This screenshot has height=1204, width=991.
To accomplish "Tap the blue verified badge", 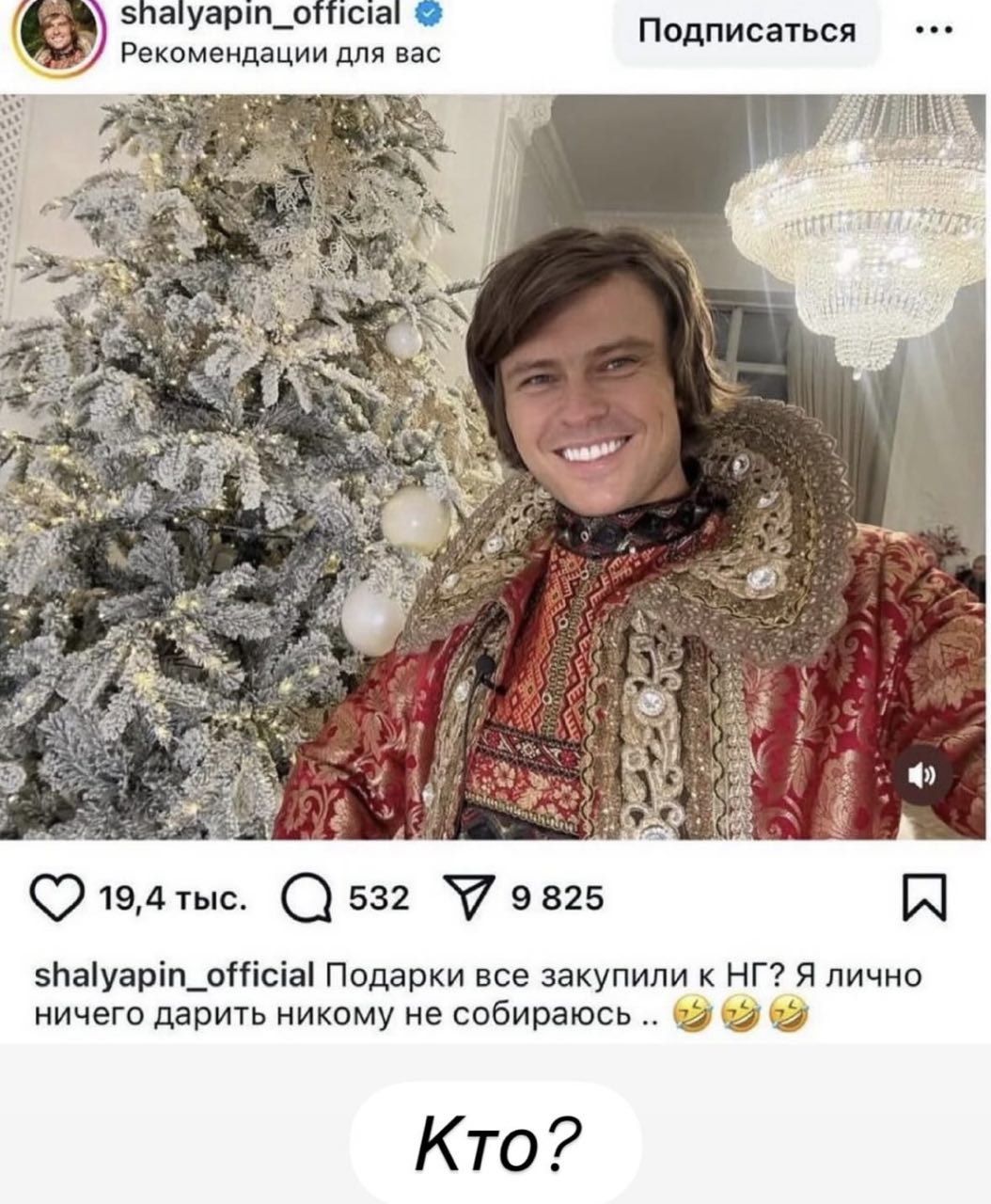I will (x=422, y=13).
